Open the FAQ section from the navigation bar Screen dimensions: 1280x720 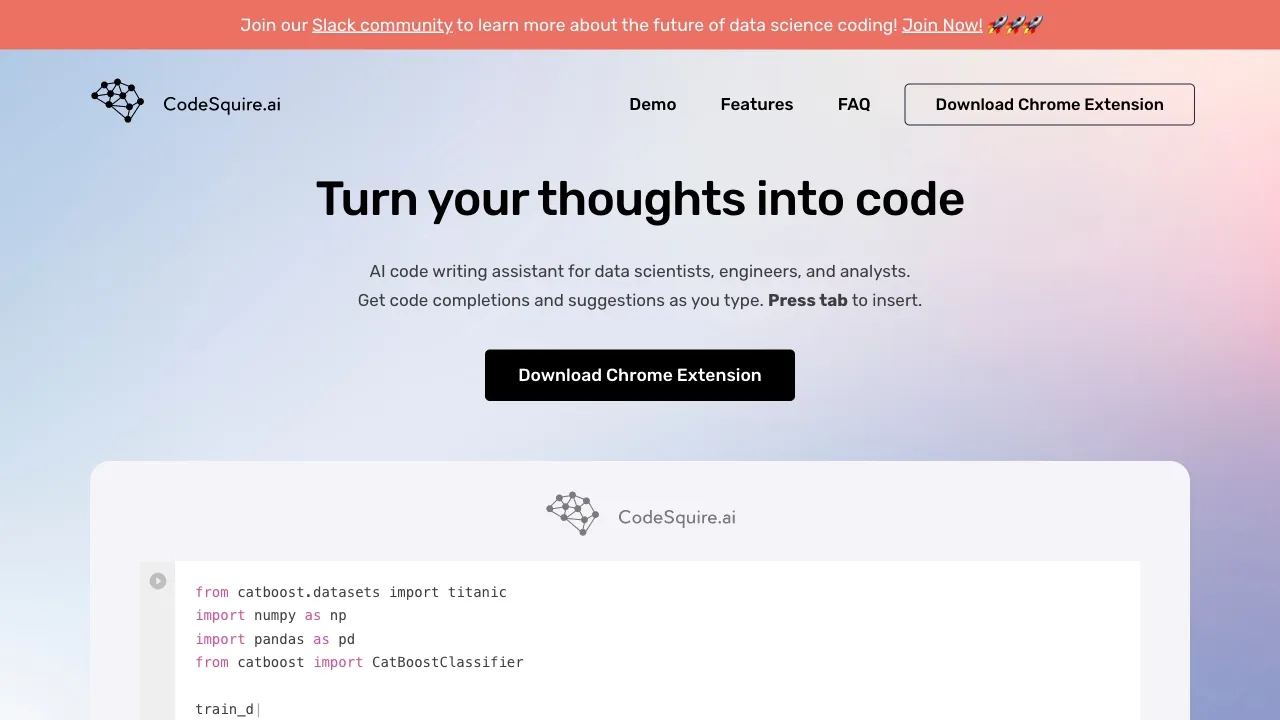[x=854, y=104]
